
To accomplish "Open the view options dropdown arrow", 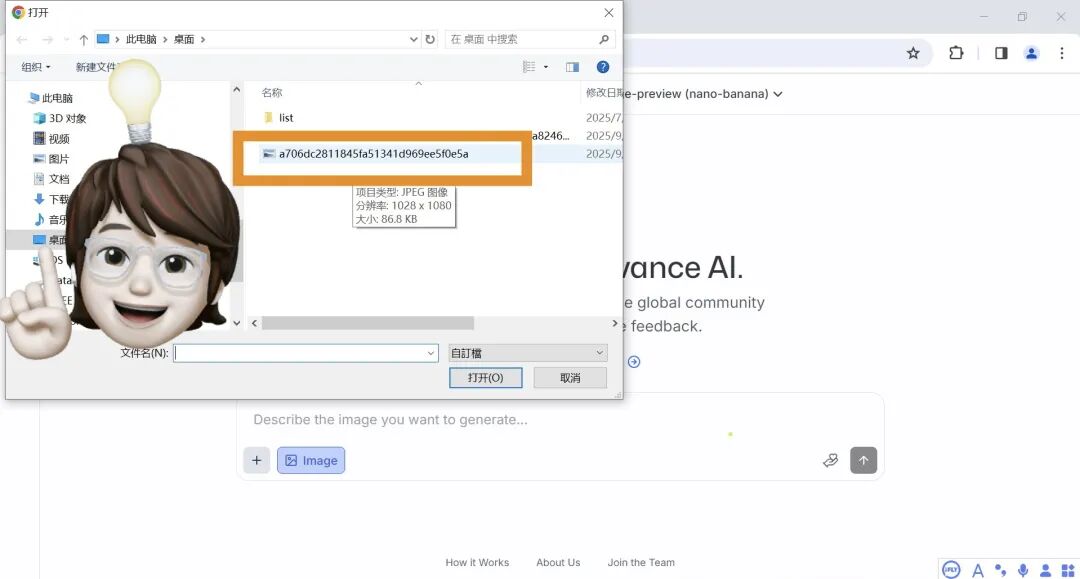I will 546,67.
